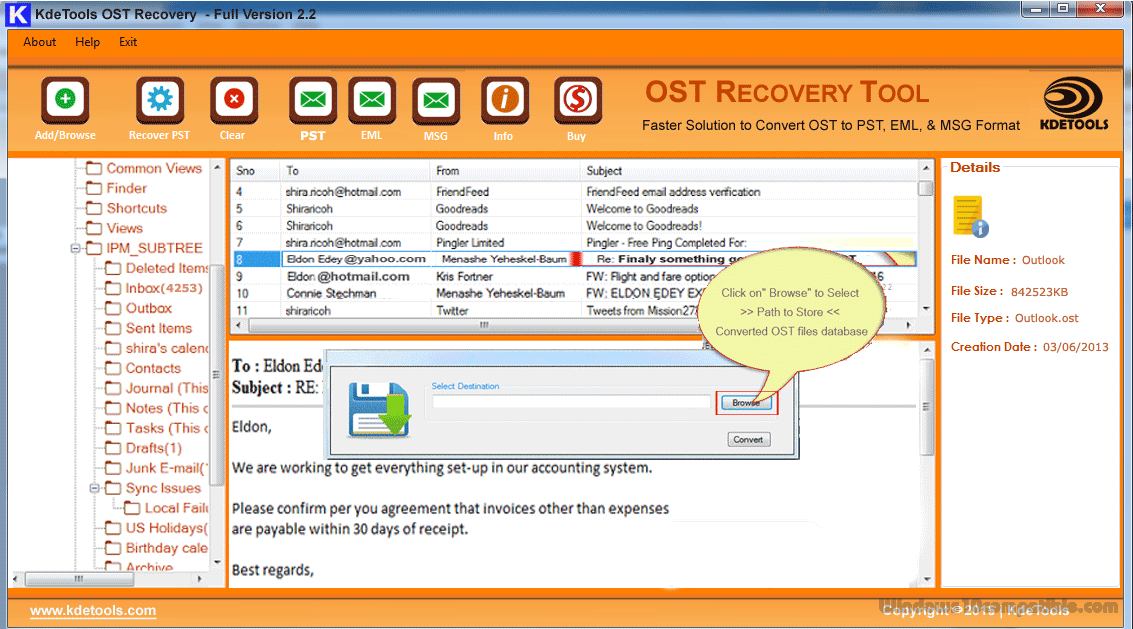The image size is (1133, 629).
Task: Click the message preview down scroll arrow
Action: coord(927,579)
